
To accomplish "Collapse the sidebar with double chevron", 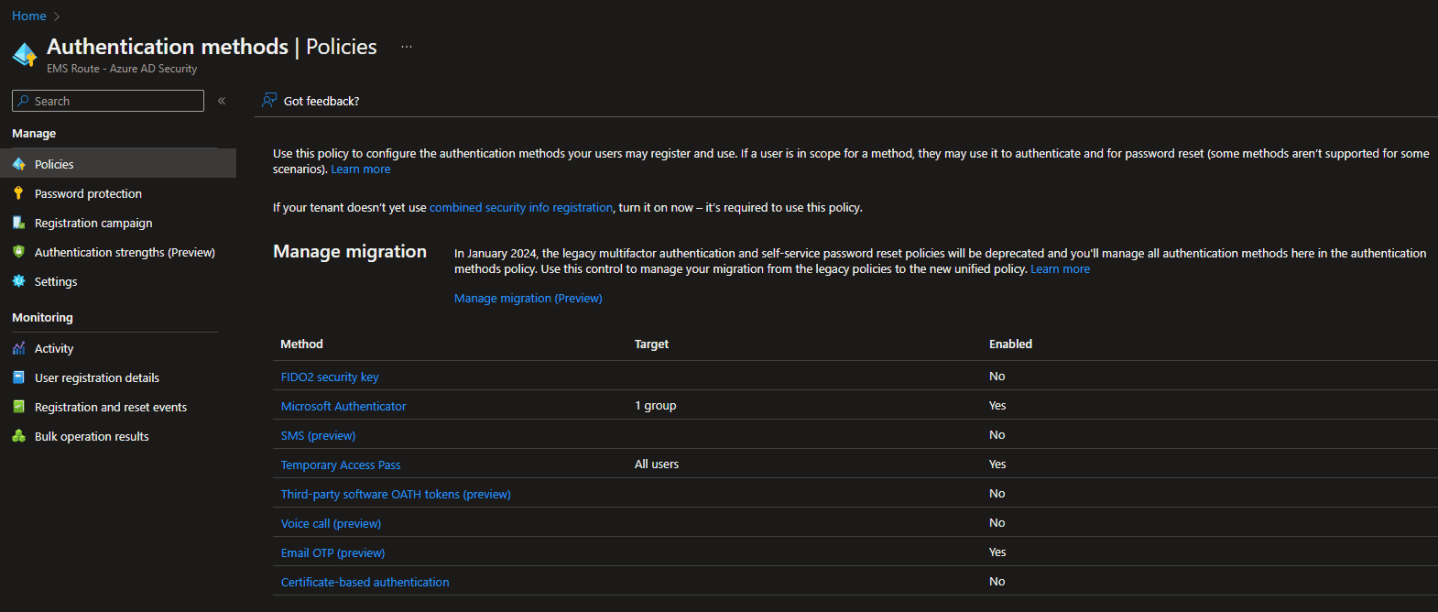I will tap(221, 101).
